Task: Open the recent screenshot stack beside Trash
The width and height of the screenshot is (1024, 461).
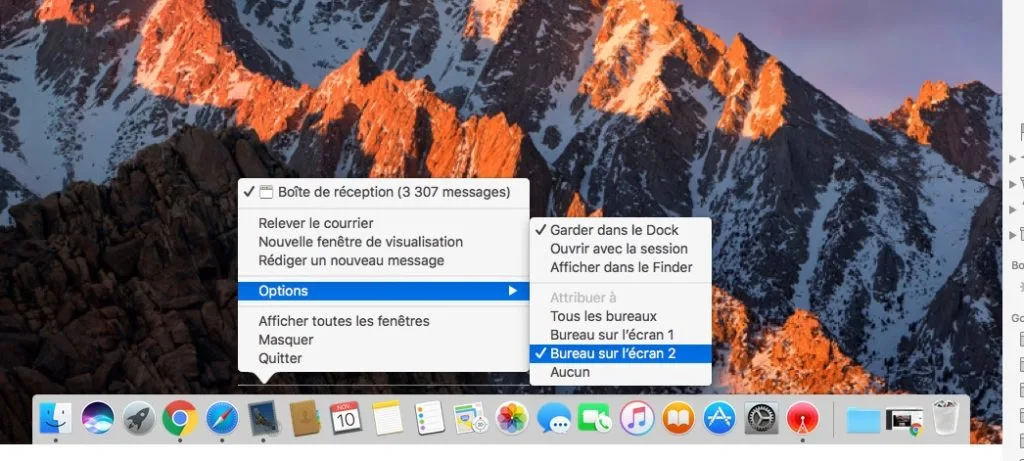Action: pos(904,420)
